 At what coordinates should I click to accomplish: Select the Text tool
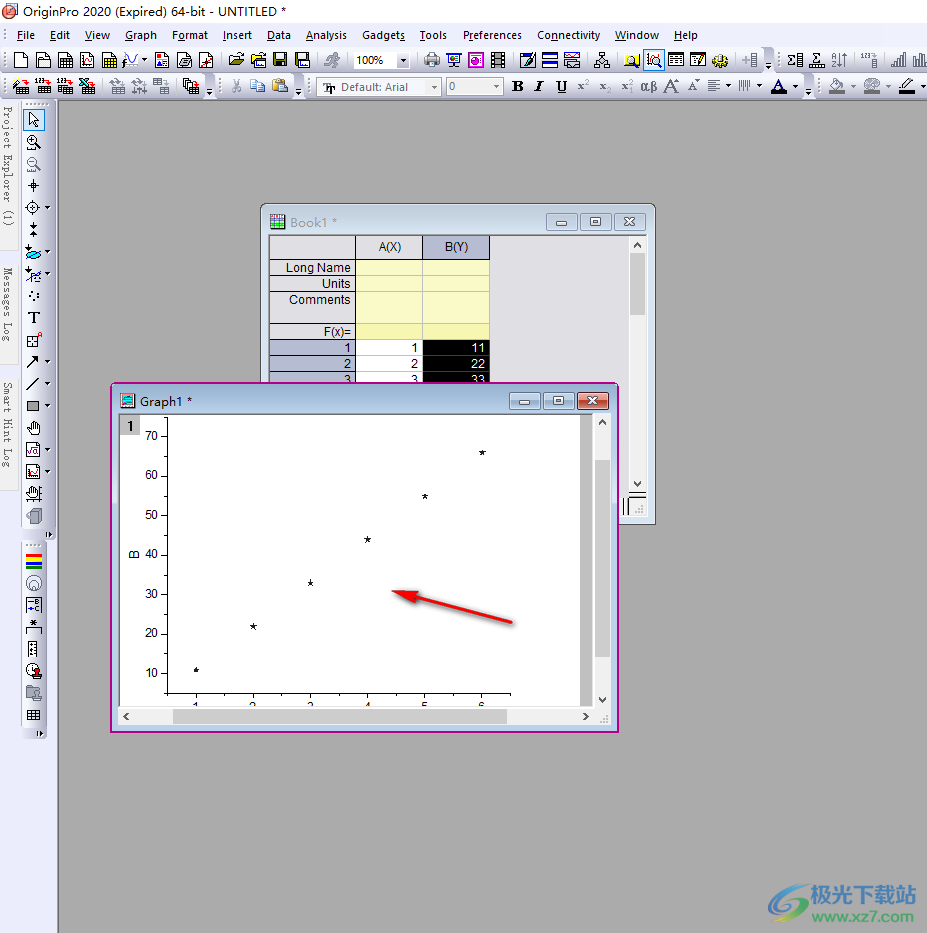tap(33, 318)
